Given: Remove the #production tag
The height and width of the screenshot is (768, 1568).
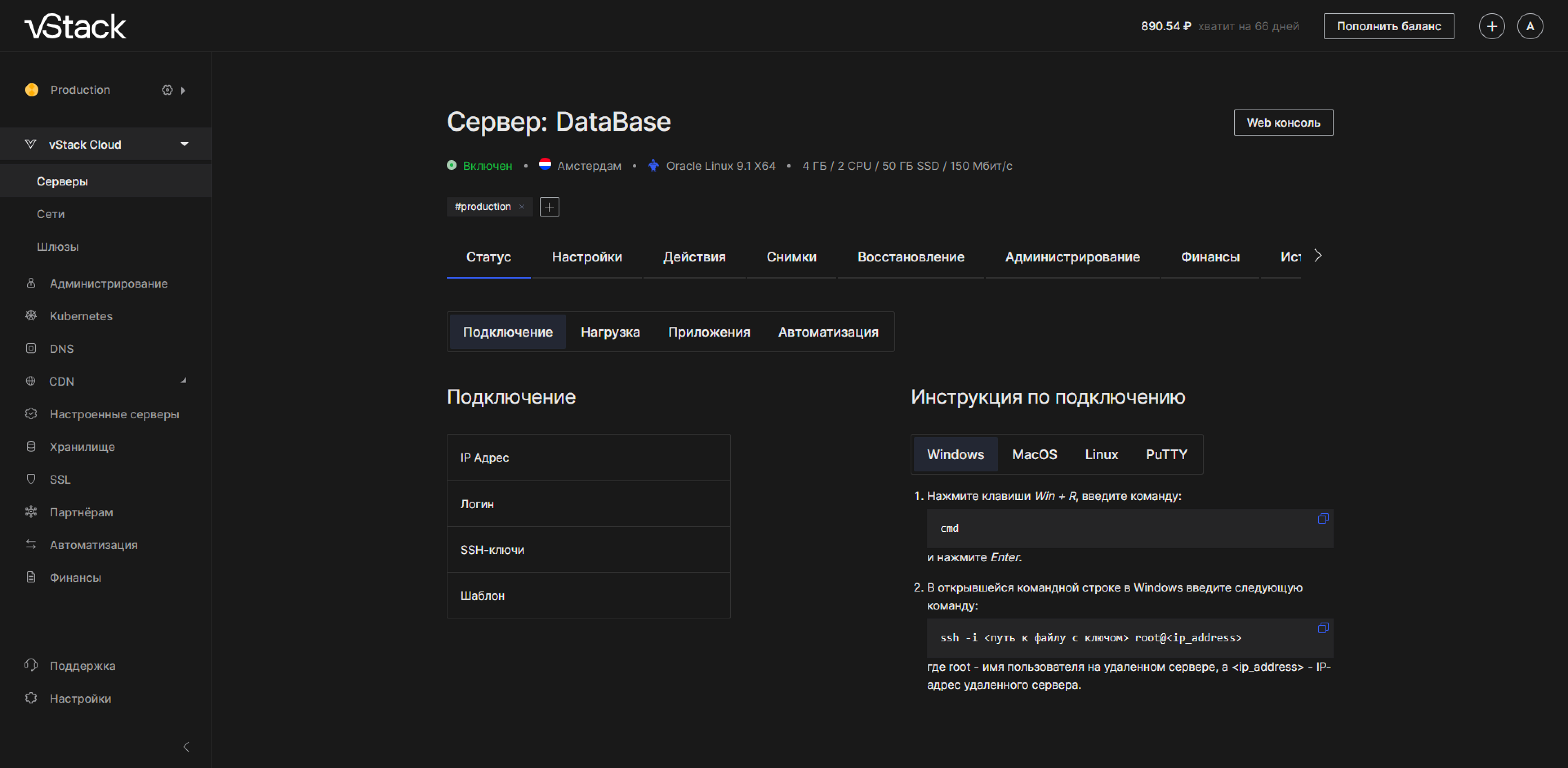Looking at the screenshot, I should point(522,207).
